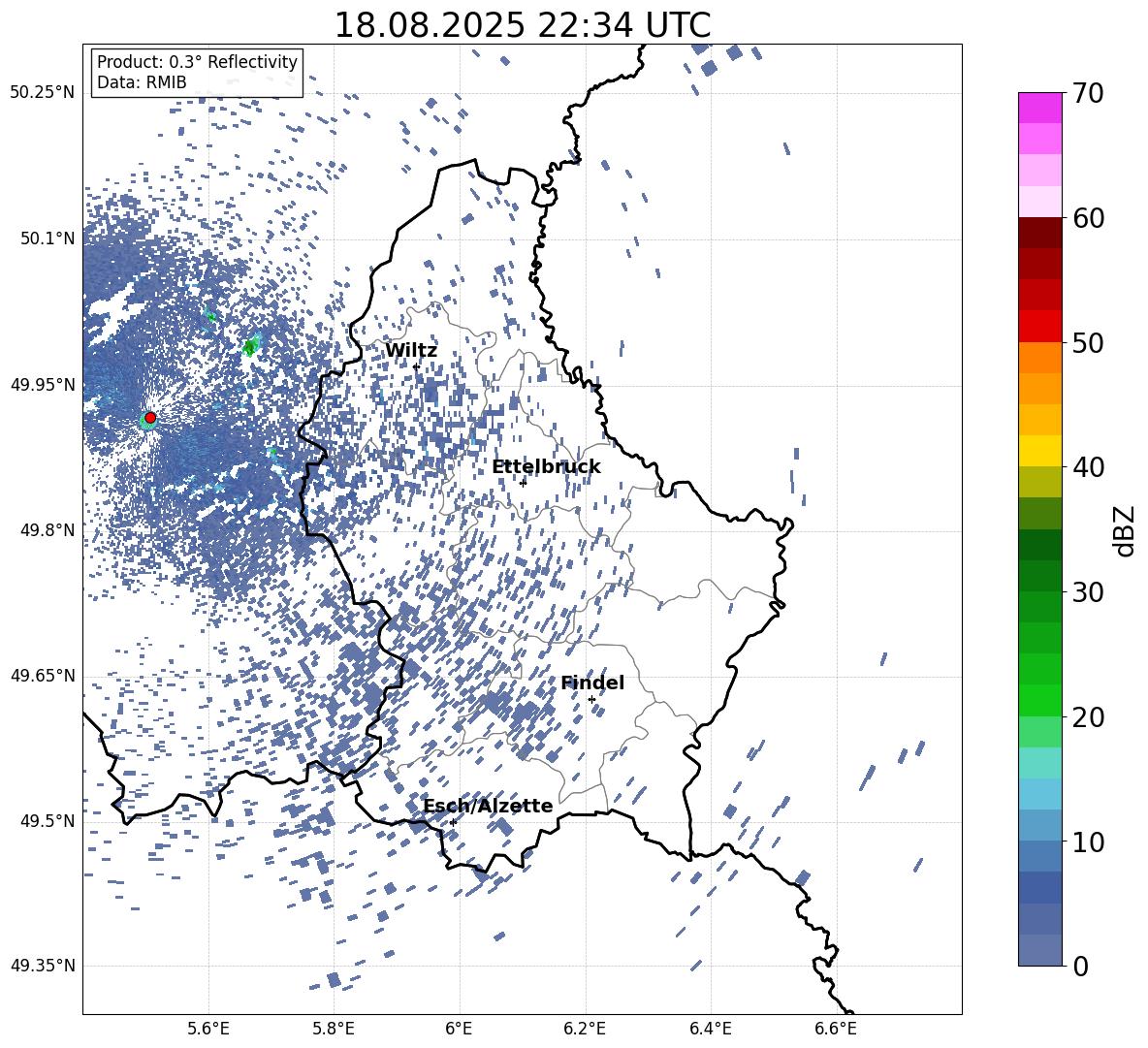The height and width of the screenshot is (1048, 1148).
Task: Click the 49.8°N latitude label
Action: 47,530
